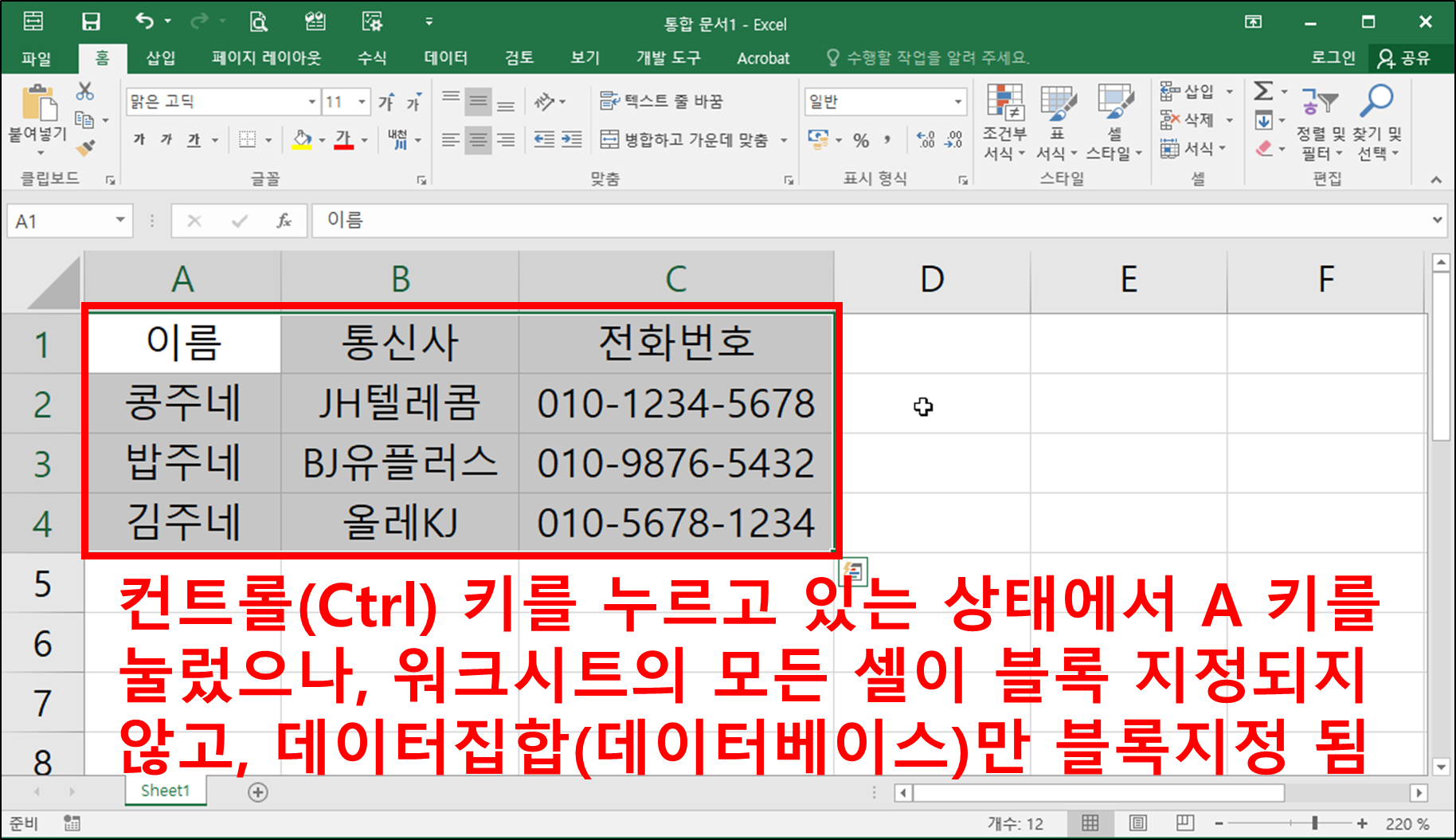The height and width of the screenshot is (840, 1456).
Task: Toggle underline formatting
Action: [x=194, y=140]
